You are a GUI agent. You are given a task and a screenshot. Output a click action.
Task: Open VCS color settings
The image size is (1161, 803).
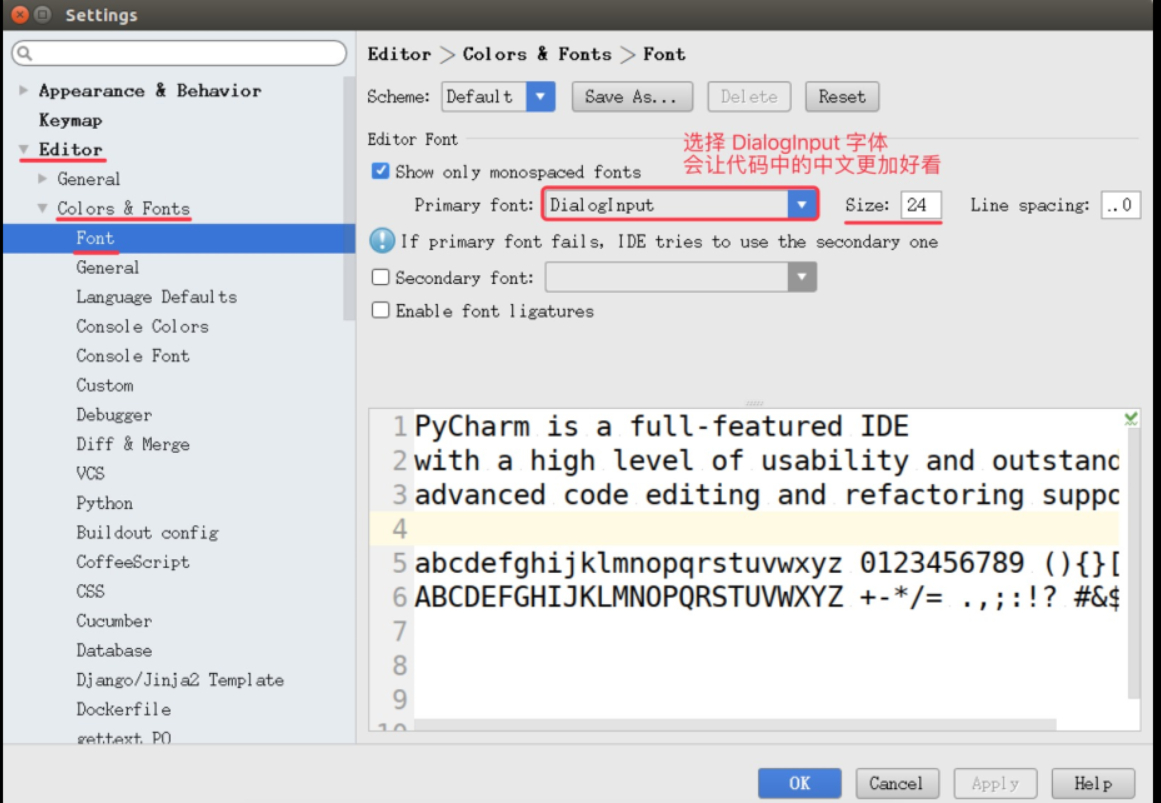[x=90, y=473]
